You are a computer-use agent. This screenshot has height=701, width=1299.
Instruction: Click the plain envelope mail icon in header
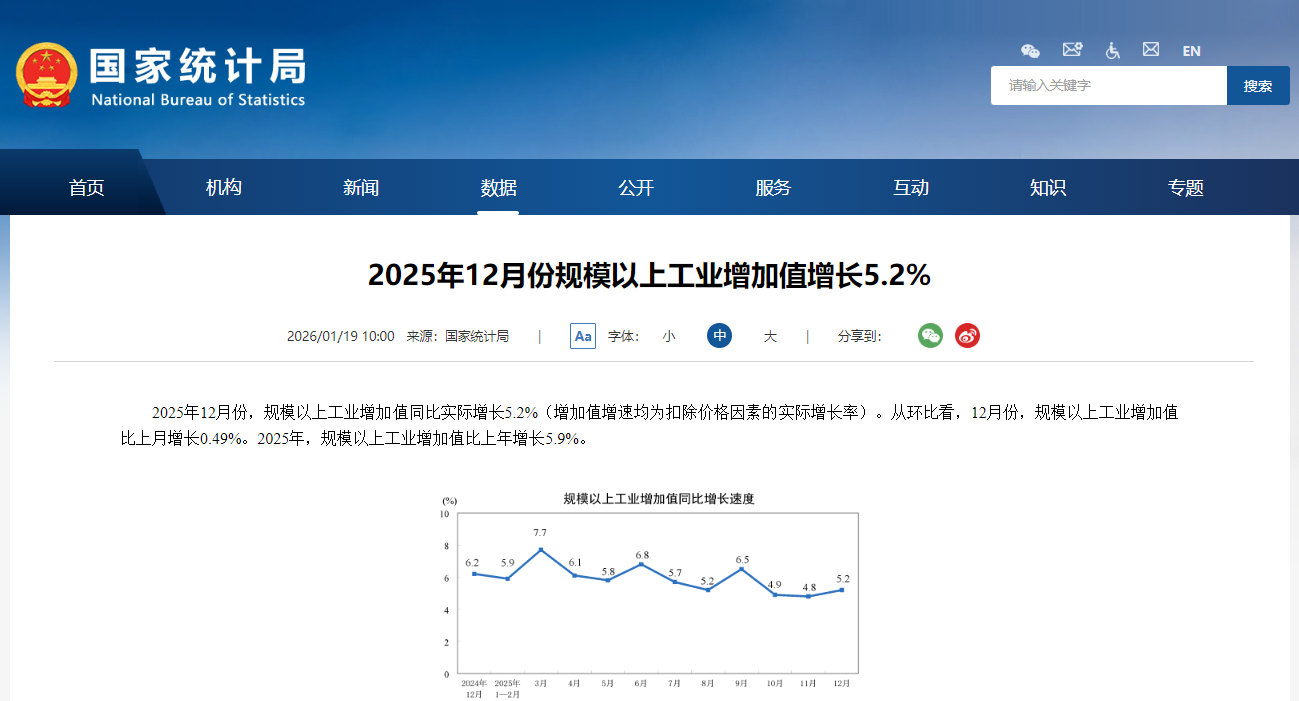click(x=1151, y=49)
